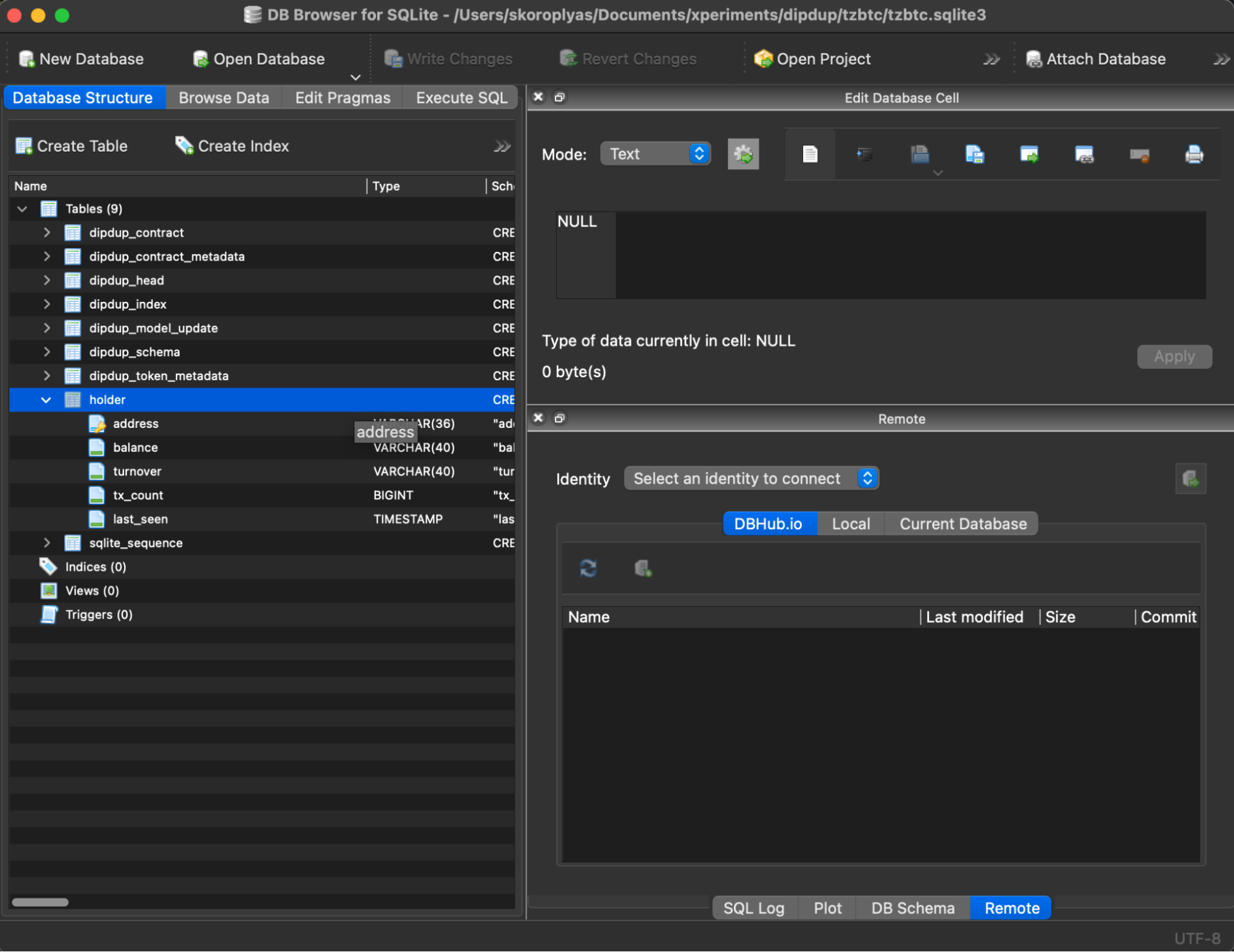Expand the dipdup_contract table node
Screen dimensions: 1234x952
point(47,233)
